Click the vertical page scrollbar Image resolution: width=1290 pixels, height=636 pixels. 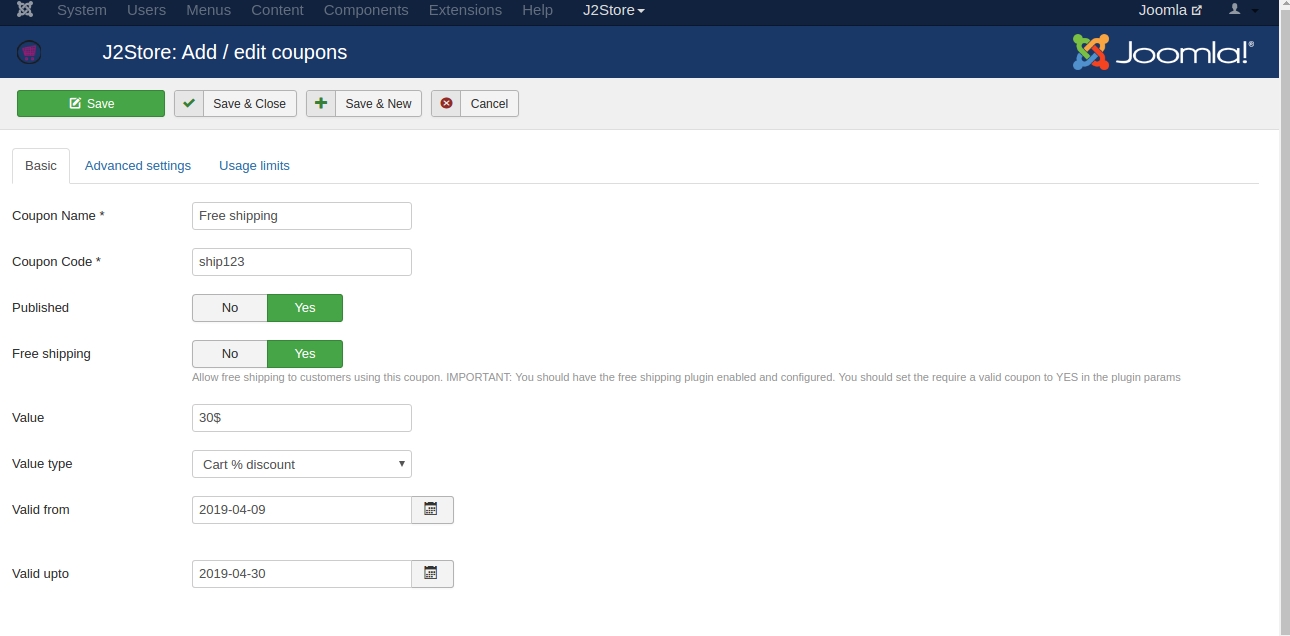pyautogui.click(x=1284, y=300)
